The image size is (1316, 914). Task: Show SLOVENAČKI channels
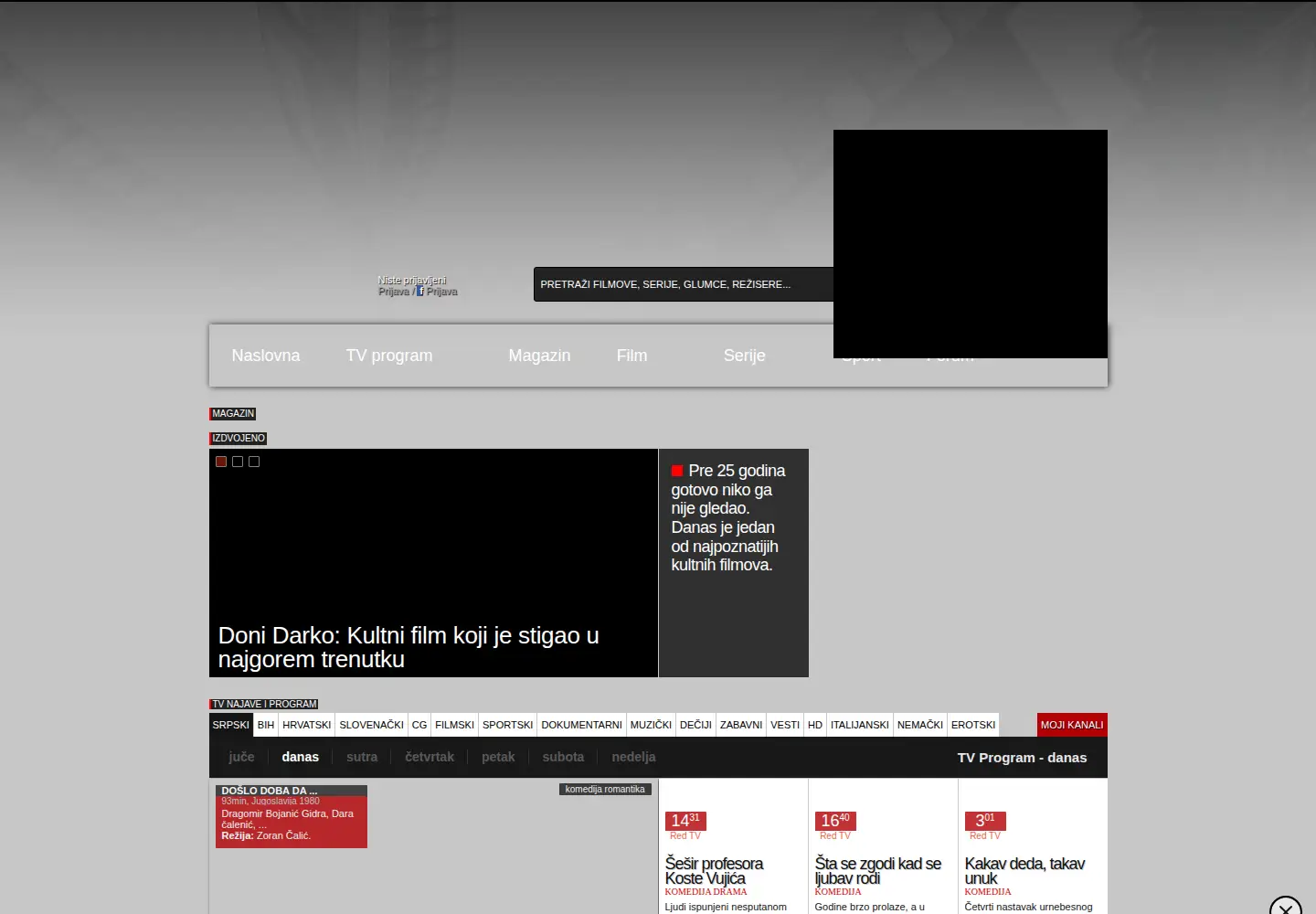[372, 725]
